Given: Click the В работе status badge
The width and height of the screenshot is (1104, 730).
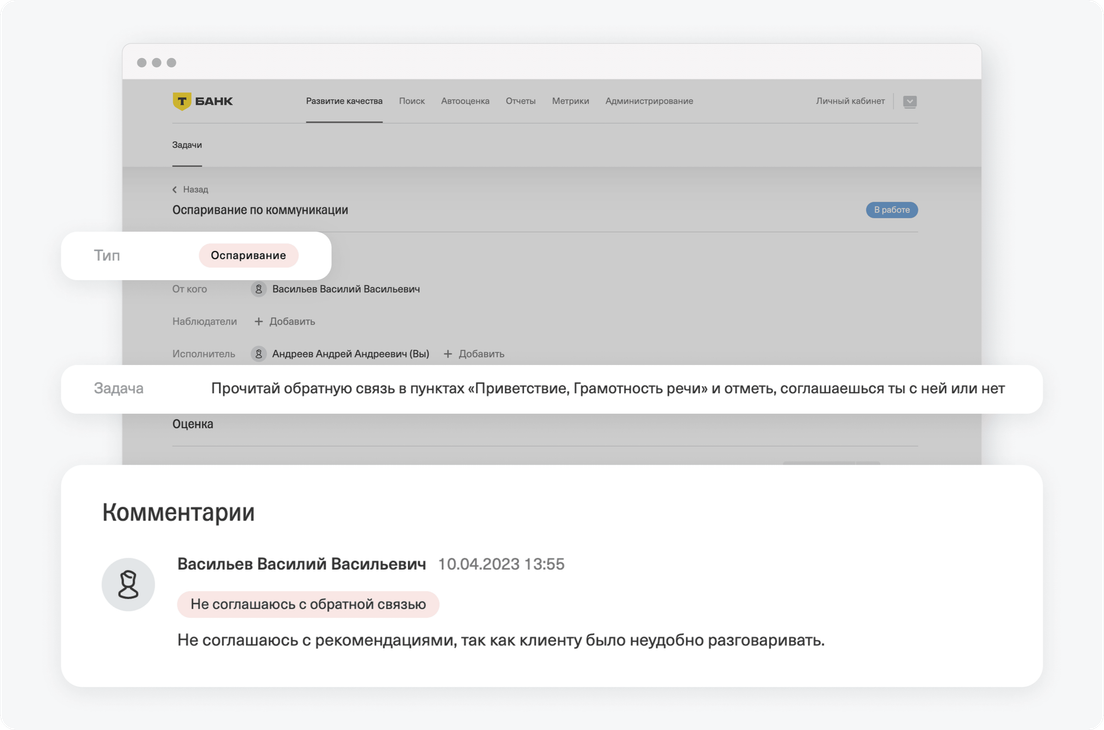Looking at the screenshot, I should click(891, 210).
